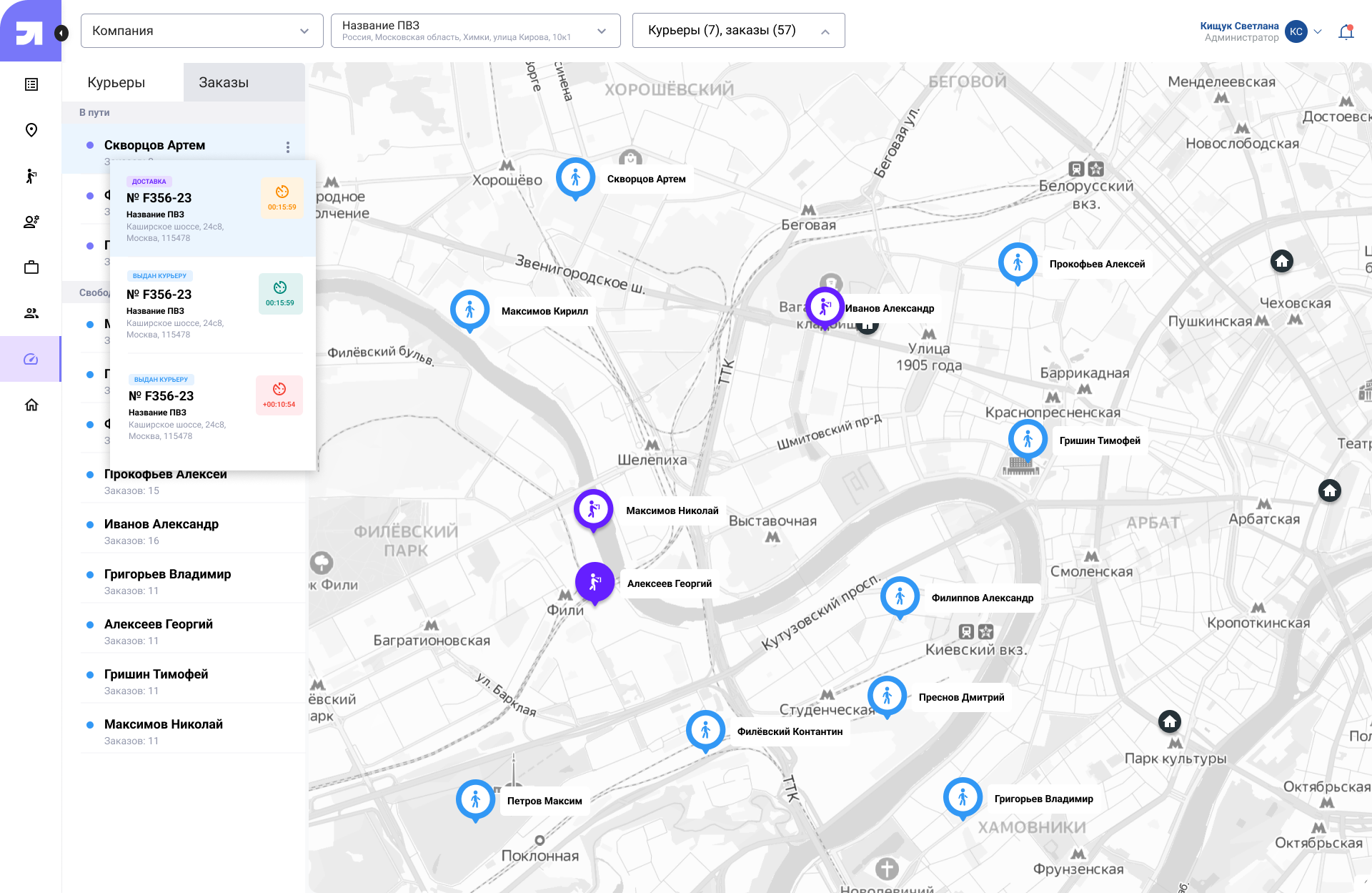The height and width of the screenshot is (893, 1372).
Task: Open notifications bell icon
Action: coord(1346,31)
